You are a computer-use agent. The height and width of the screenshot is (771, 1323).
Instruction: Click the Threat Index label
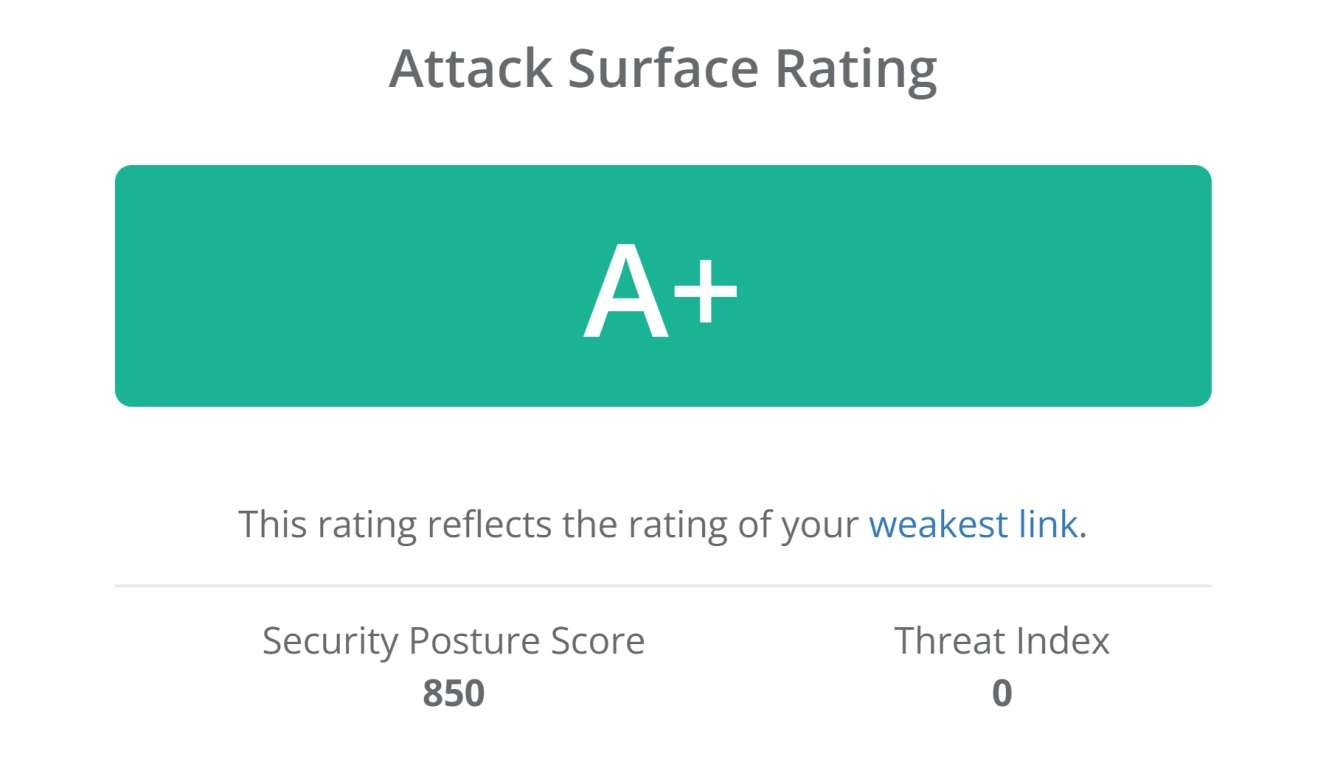coord(1001,641)
